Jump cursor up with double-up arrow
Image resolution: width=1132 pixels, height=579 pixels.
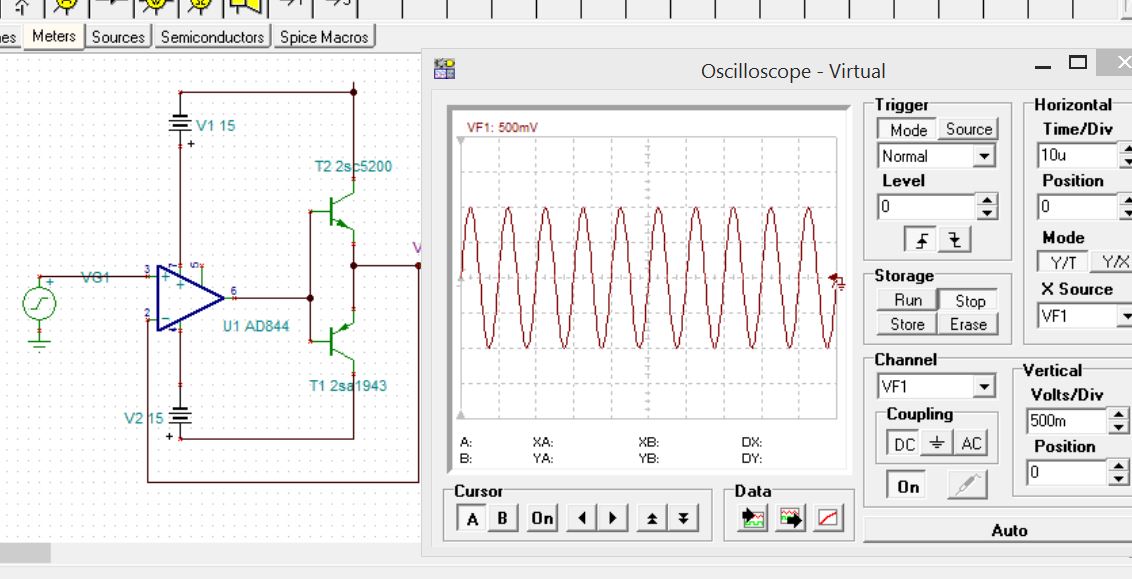pyautogui.click(x=652, y=518)
